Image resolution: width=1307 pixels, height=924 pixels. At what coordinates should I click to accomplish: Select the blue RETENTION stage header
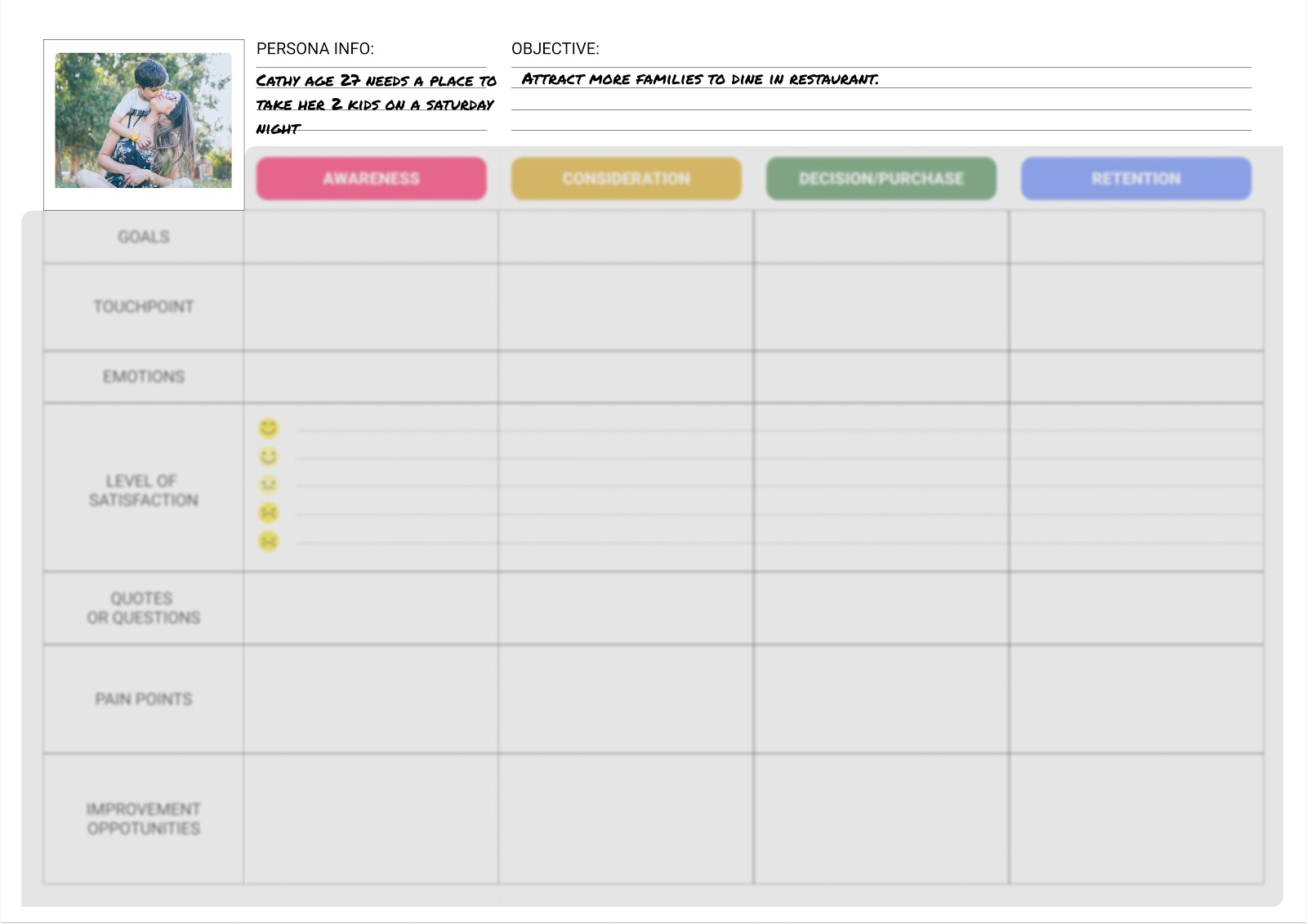1135,178
